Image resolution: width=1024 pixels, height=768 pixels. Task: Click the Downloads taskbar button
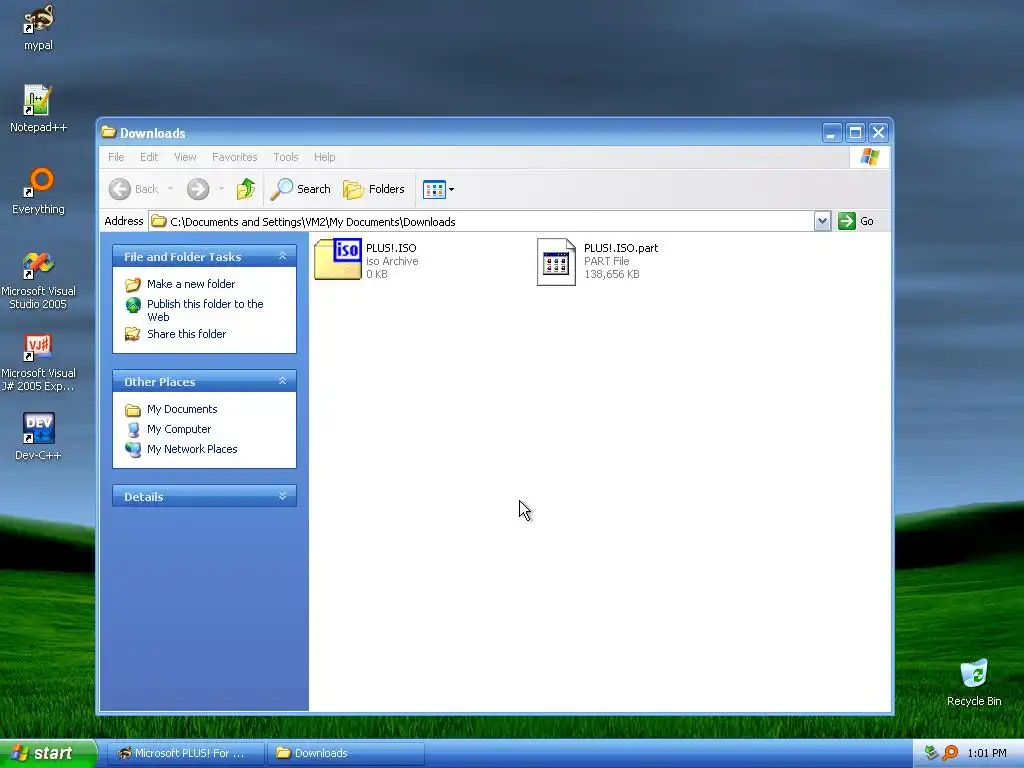(x=346, y=753)
